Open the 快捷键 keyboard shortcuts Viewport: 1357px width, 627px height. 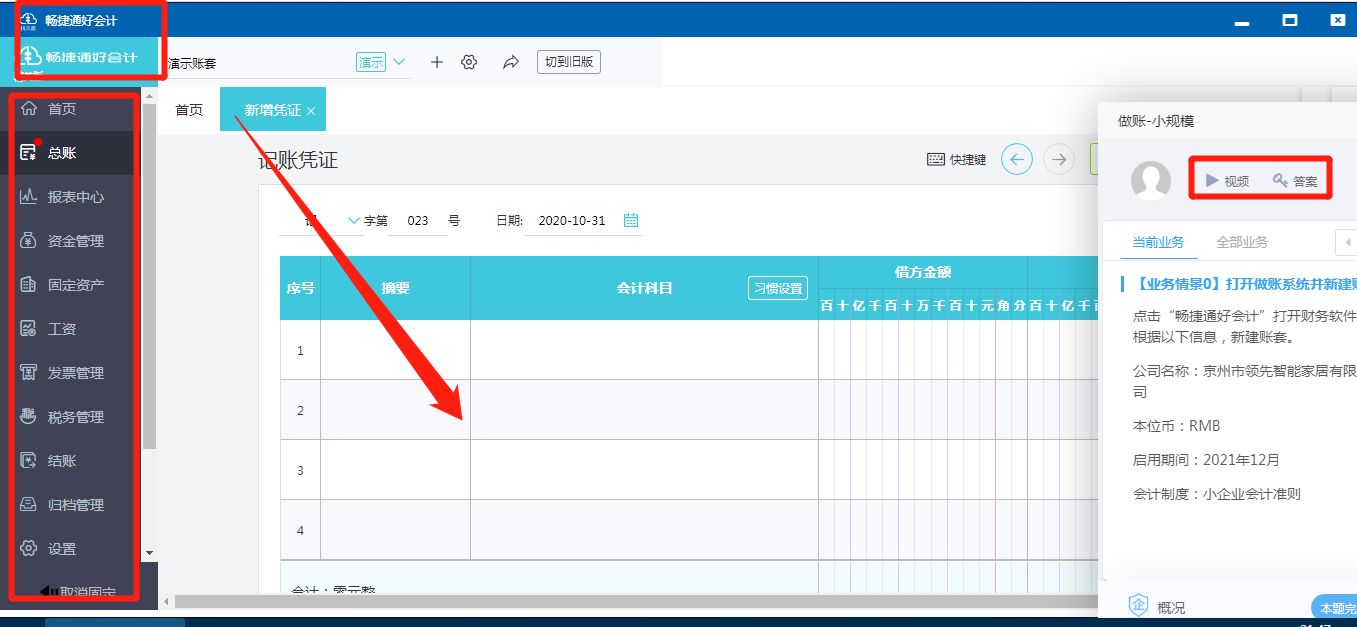point(957,159)
